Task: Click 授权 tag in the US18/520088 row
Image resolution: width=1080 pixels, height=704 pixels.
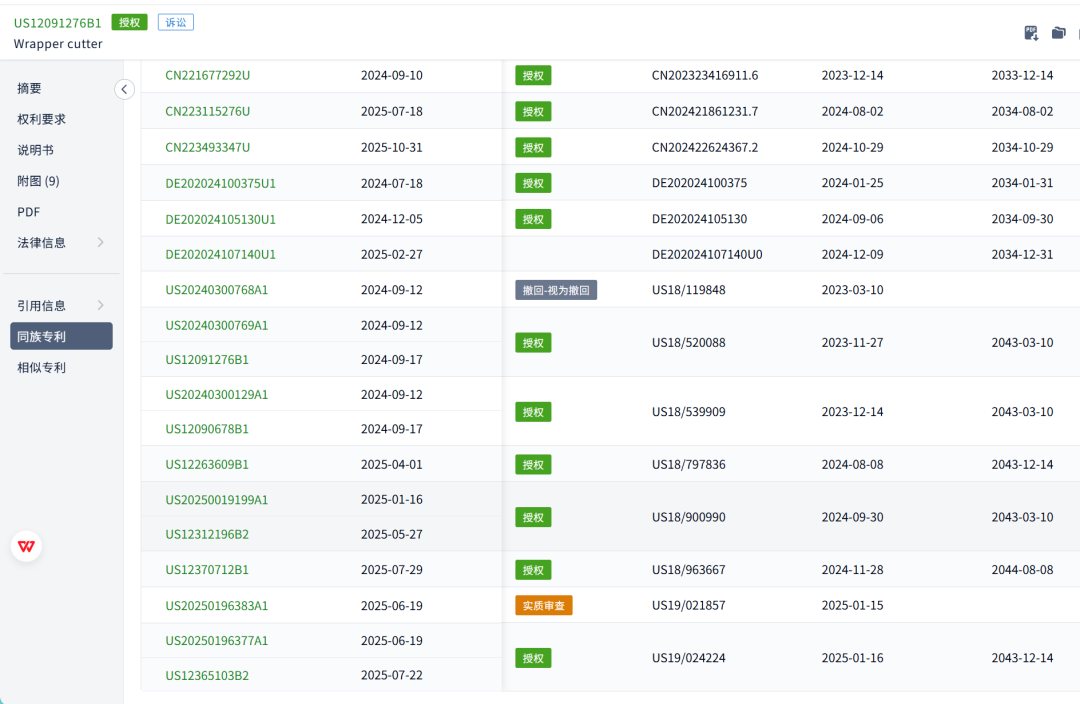Action: tap(533, 342)
